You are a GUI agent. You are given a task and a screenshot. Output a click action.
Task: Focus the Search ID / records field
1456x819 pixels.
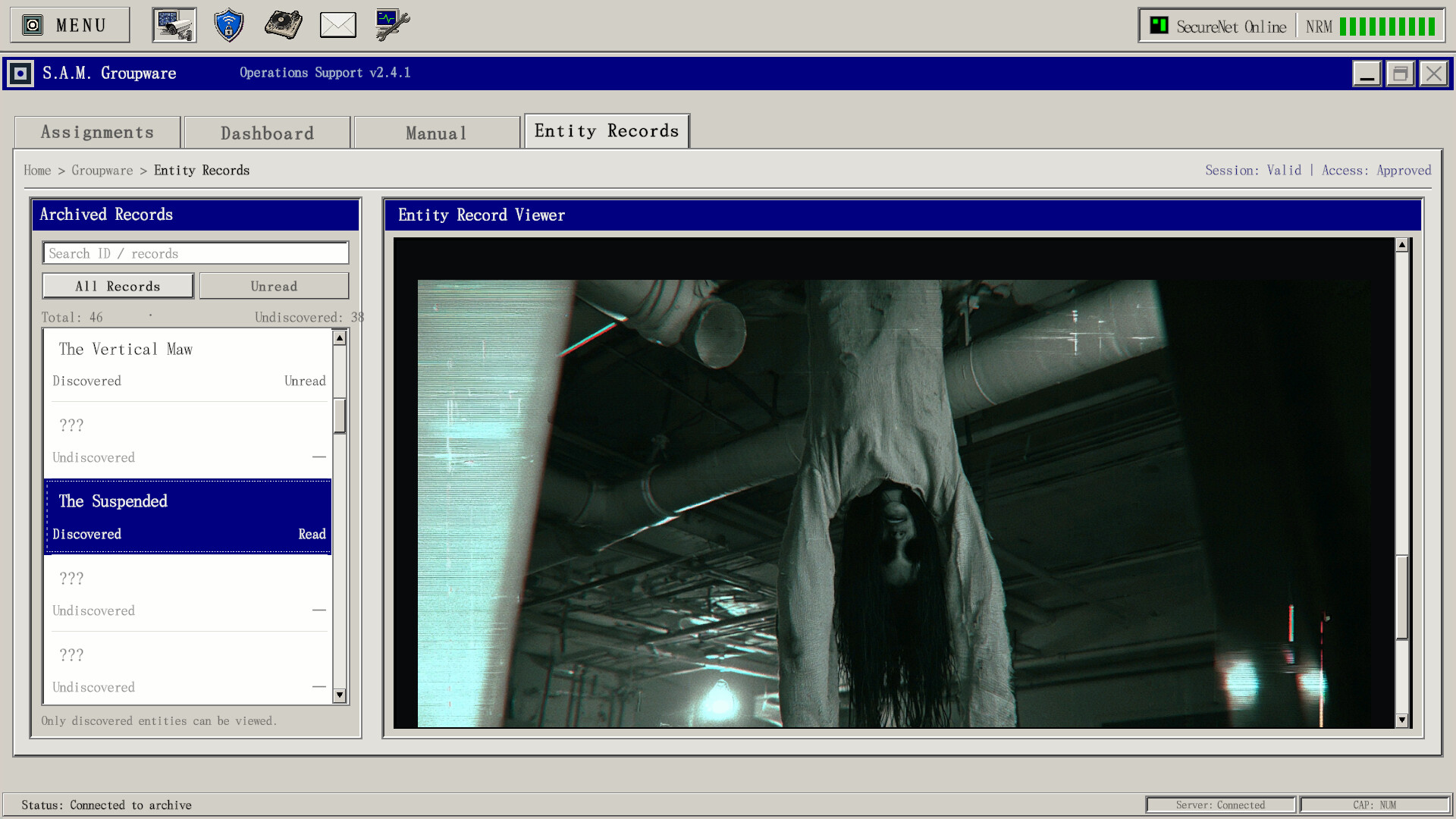tap(196, 253)
